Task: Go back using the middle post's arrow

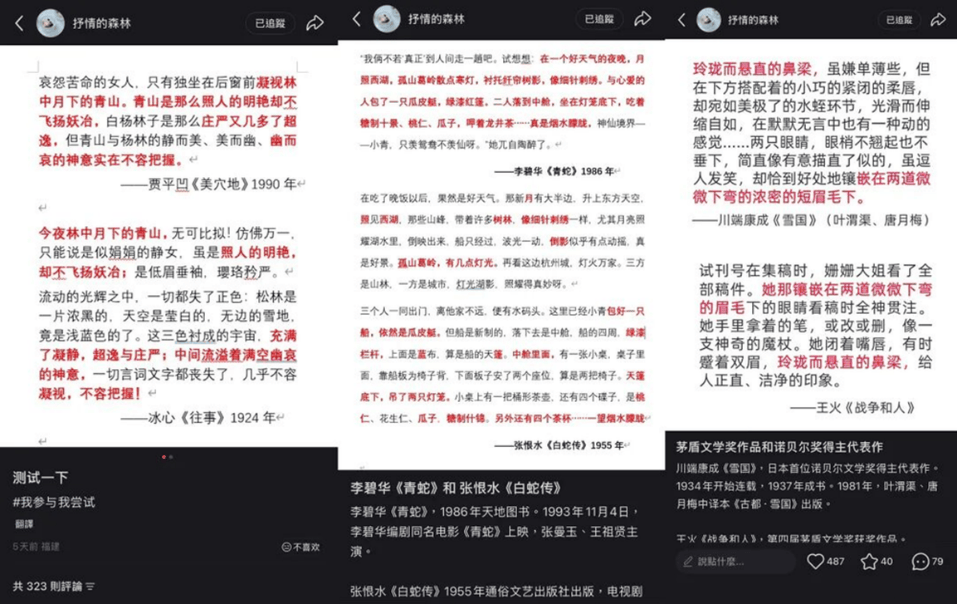Action: point(357,19)
